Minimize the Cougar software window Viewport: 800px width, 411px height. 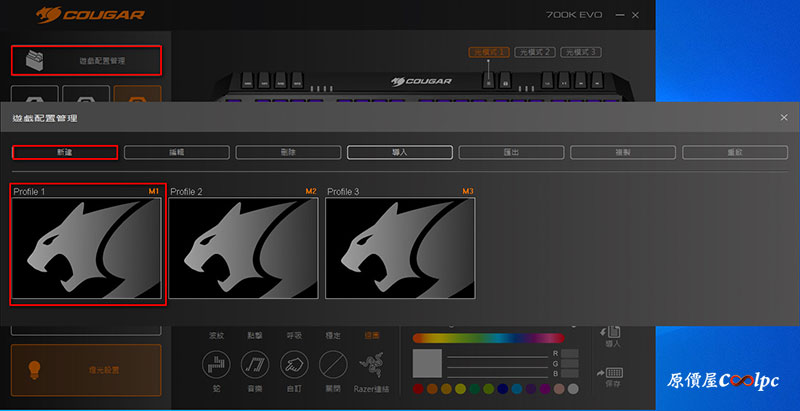[620, 15]
